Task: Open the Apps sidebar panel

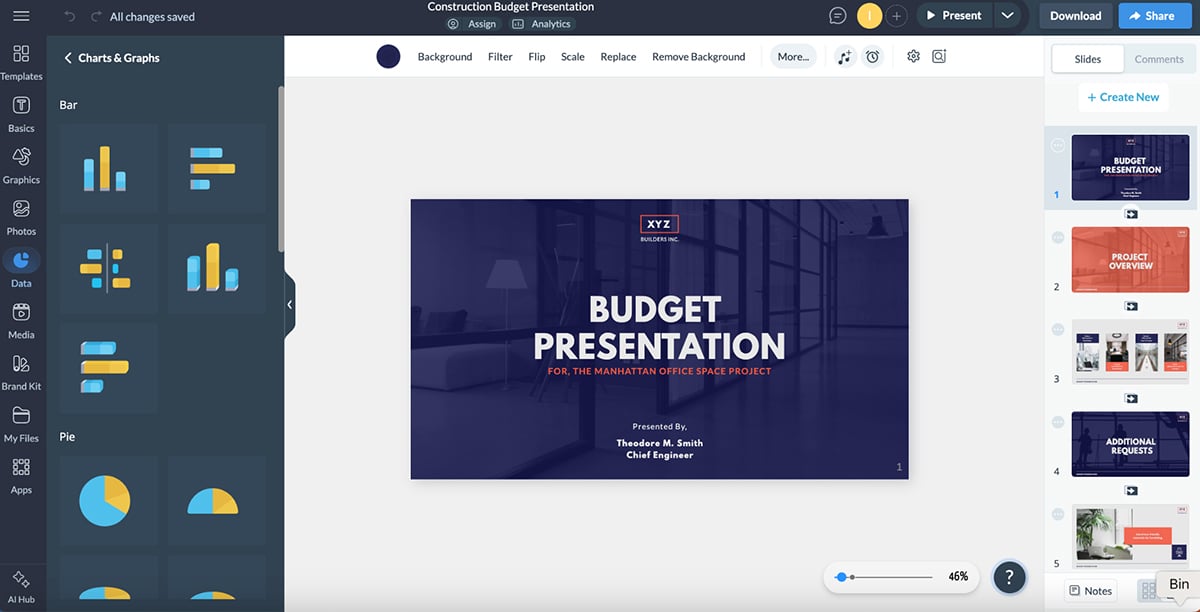Action: click(21, 475)
